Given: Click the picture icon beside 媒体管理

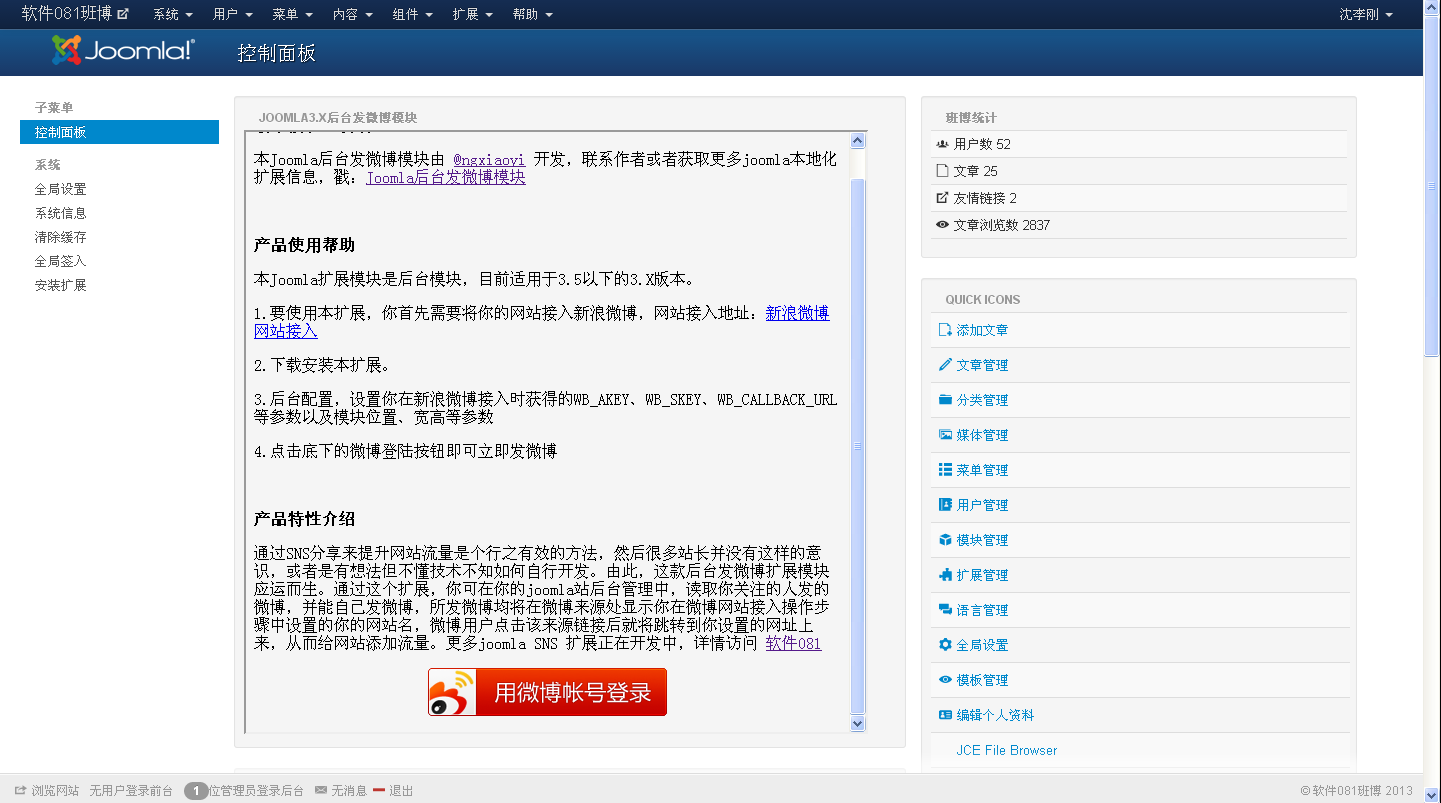Looking at the screenshot, I should click(945, 435).
